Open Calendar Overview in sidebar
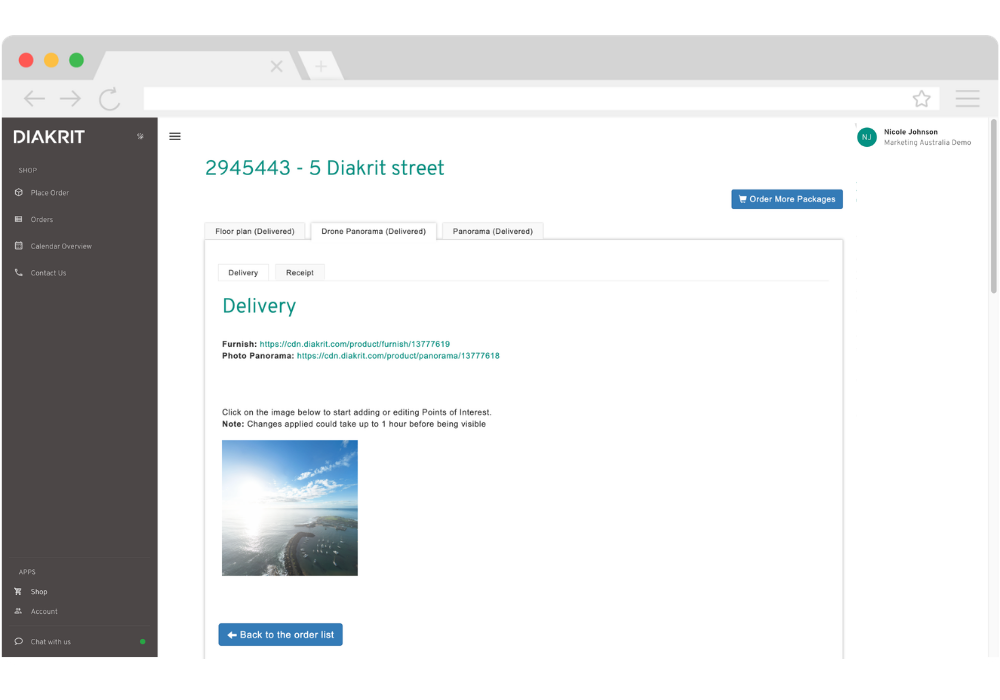The width and height of the screenshot is (1000, 700). click(x=61, y=246)
